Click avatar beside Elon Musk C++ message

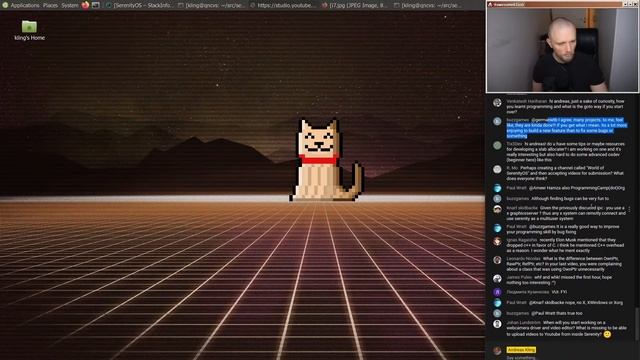[x=497, y=241]
